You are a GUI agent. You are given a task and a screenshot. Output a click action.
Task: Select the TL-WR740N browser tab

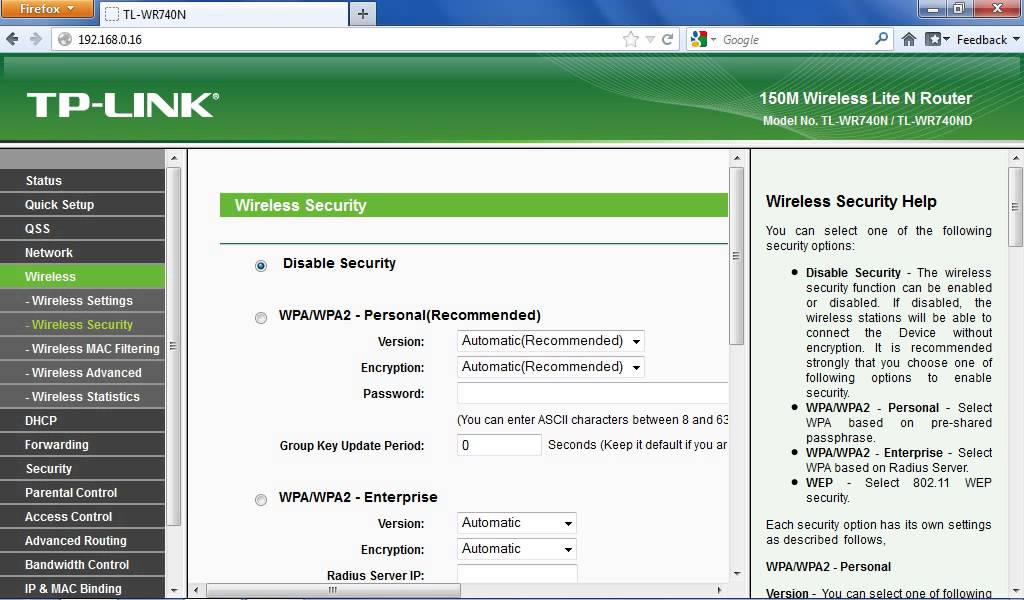click(223, 14)
